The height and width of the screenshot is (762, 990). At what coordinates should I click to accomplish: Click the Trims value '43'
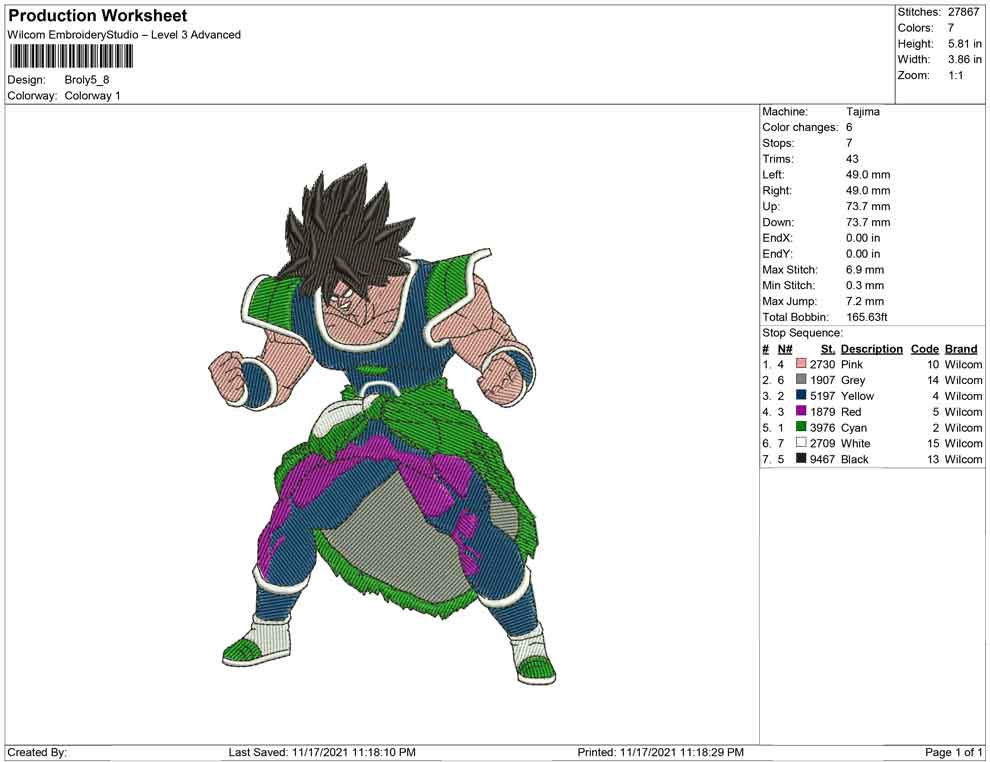pyautogui.click(x=852, y=158)
